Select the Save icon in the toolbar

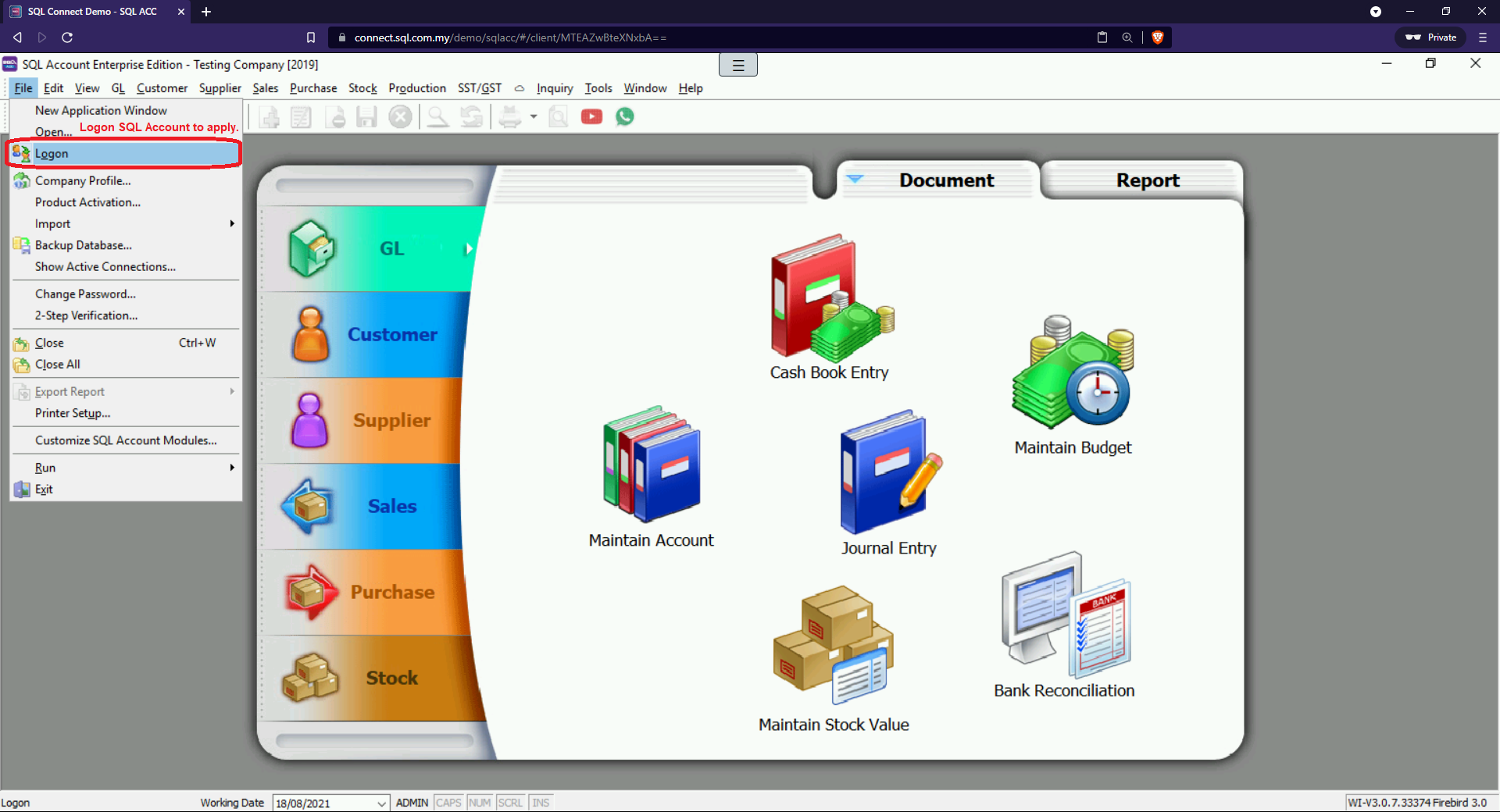[366, 116]
